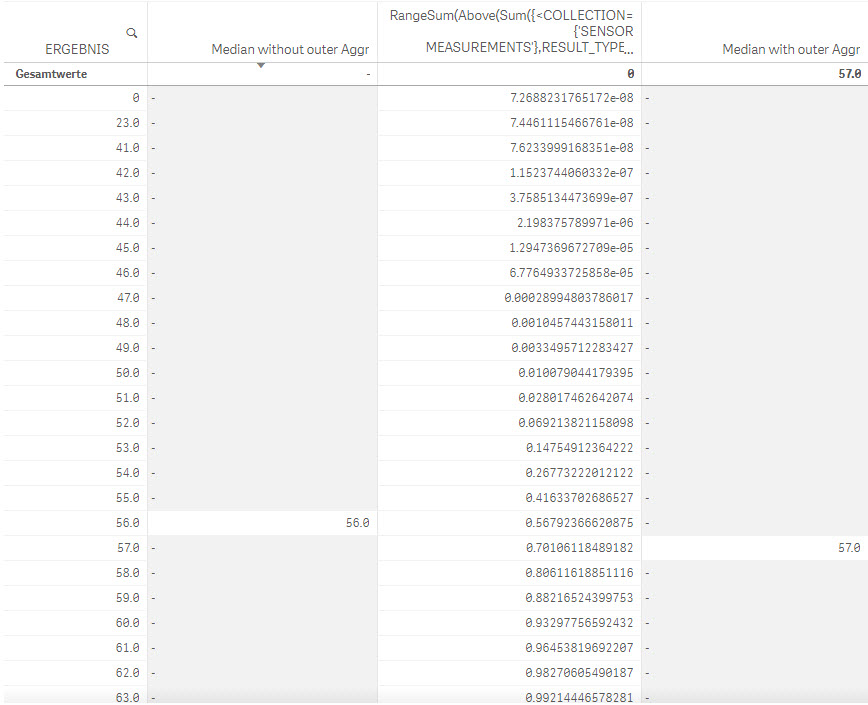Select Median without outer Aggr column header

[x=290, y=49]
